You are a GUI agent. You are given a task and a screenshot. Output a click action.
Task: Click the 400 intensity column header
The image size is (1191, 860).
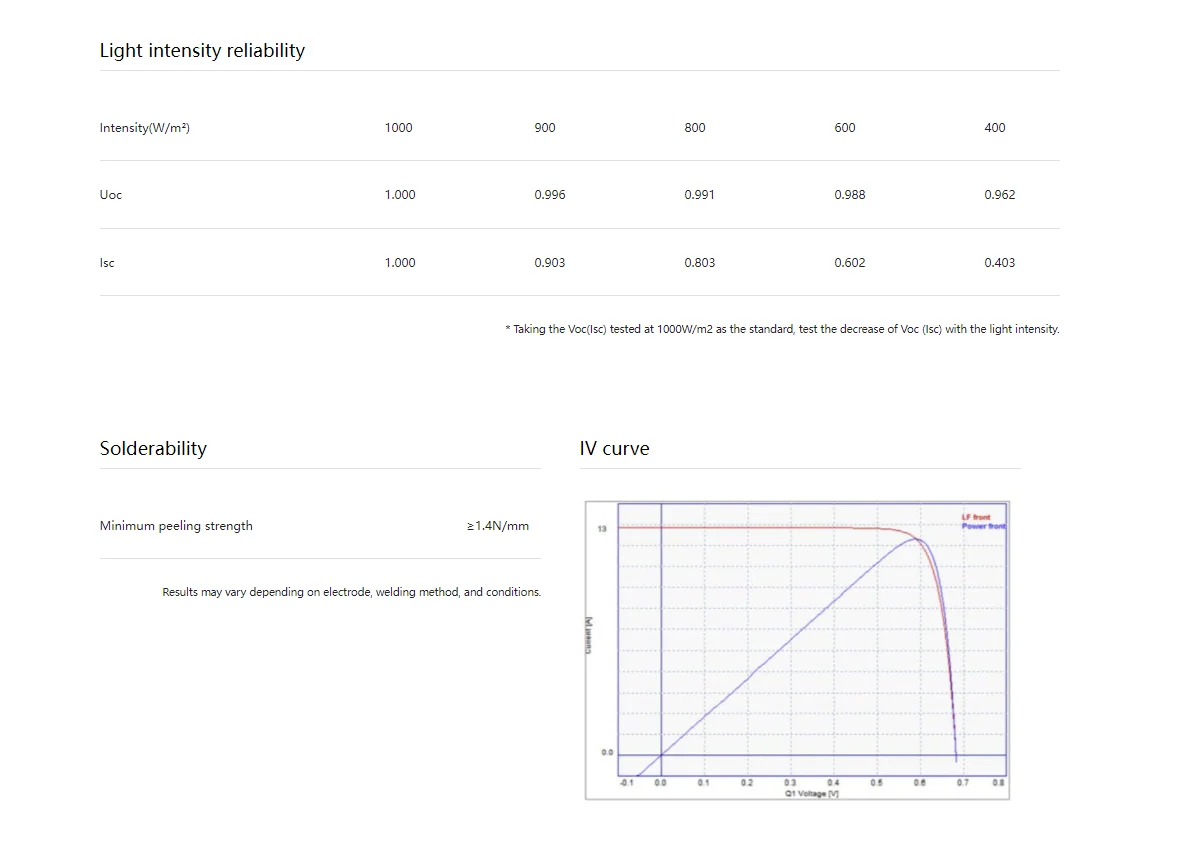pyautogui.click(x=994, y=128)
